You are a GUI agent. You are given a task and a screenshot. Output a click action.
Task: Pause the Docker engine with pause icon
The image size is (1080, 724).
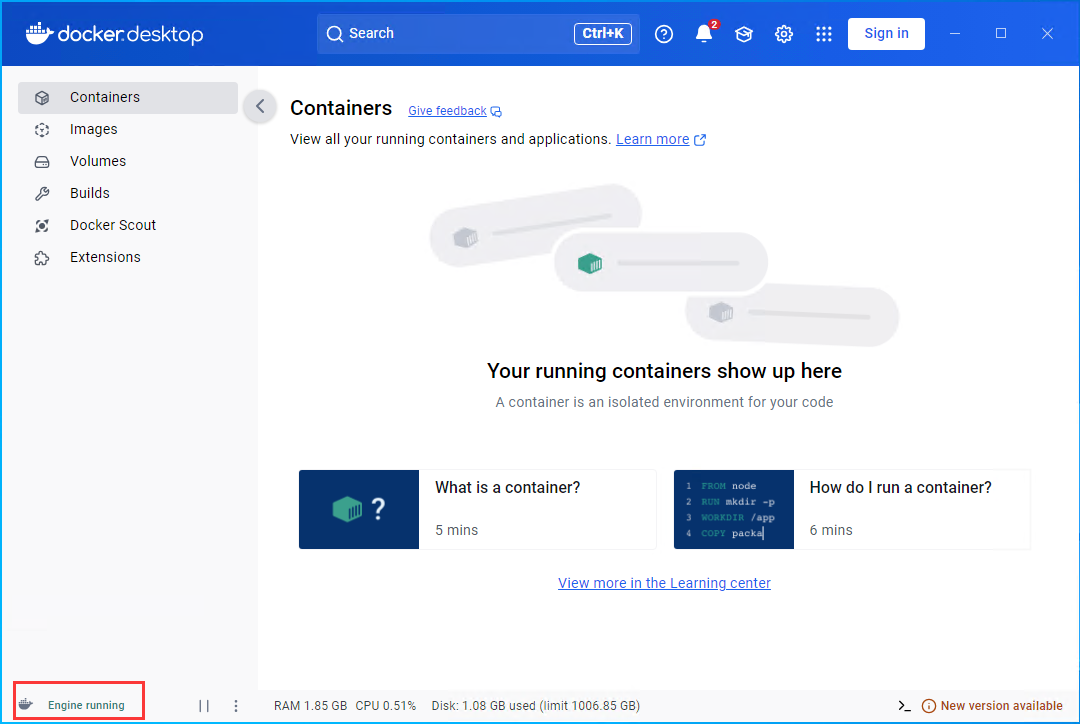(x=204, y=705)
